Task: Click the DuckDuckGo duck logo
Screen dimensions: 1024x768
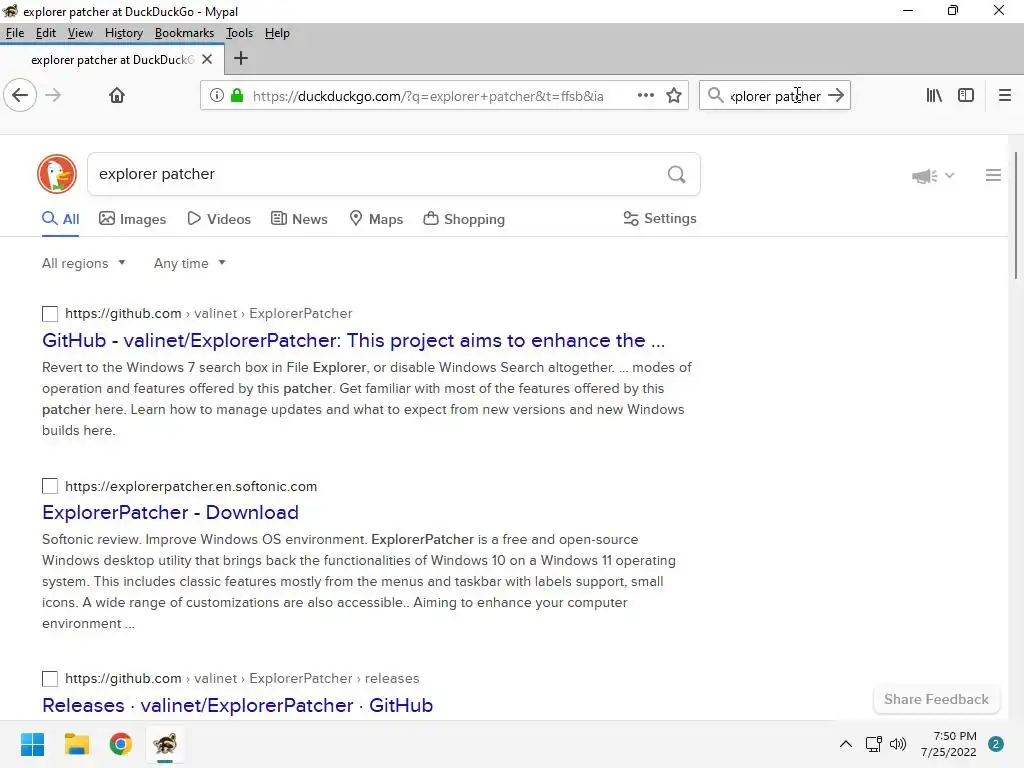Action: [x=57, y=174]
